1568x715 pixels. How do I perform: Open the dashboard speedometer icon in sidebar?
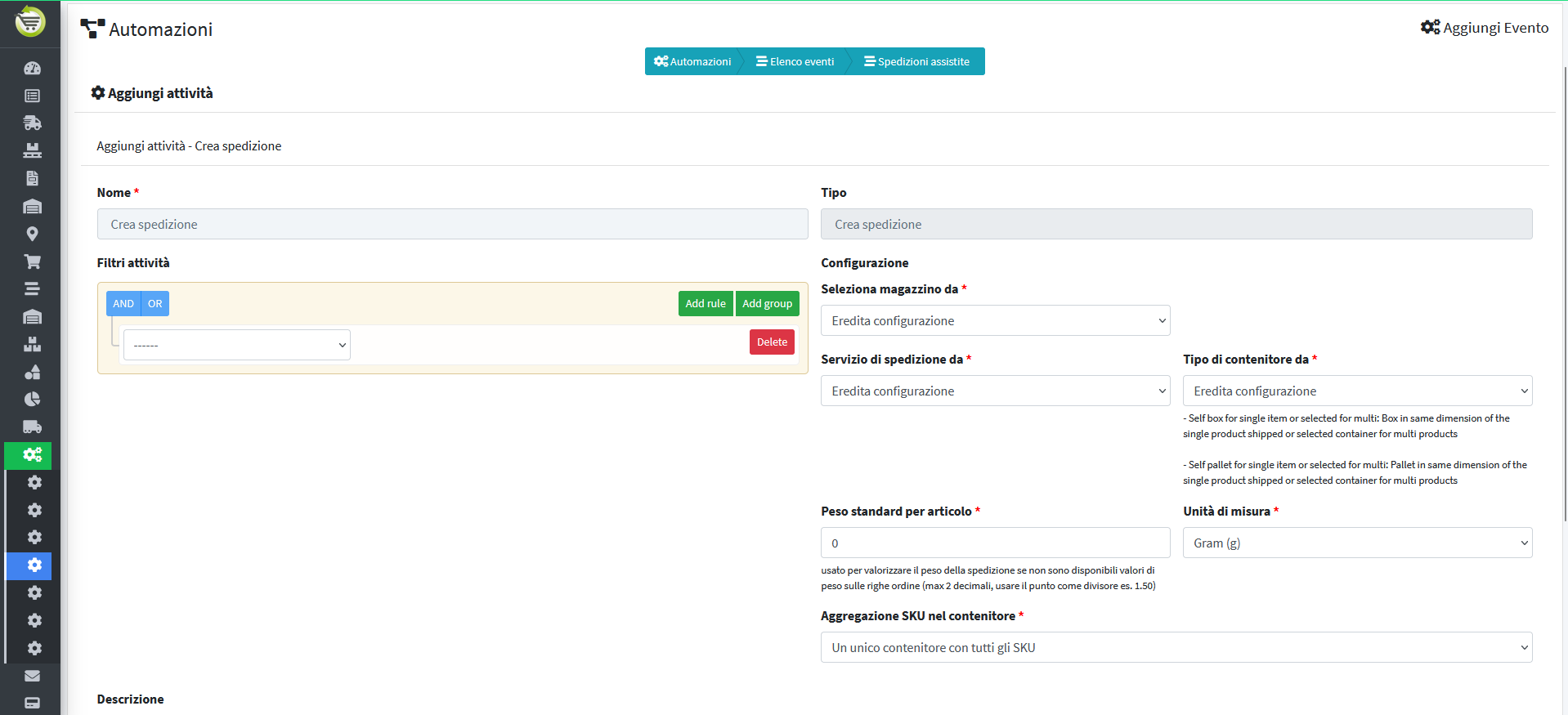pos(32,69)
